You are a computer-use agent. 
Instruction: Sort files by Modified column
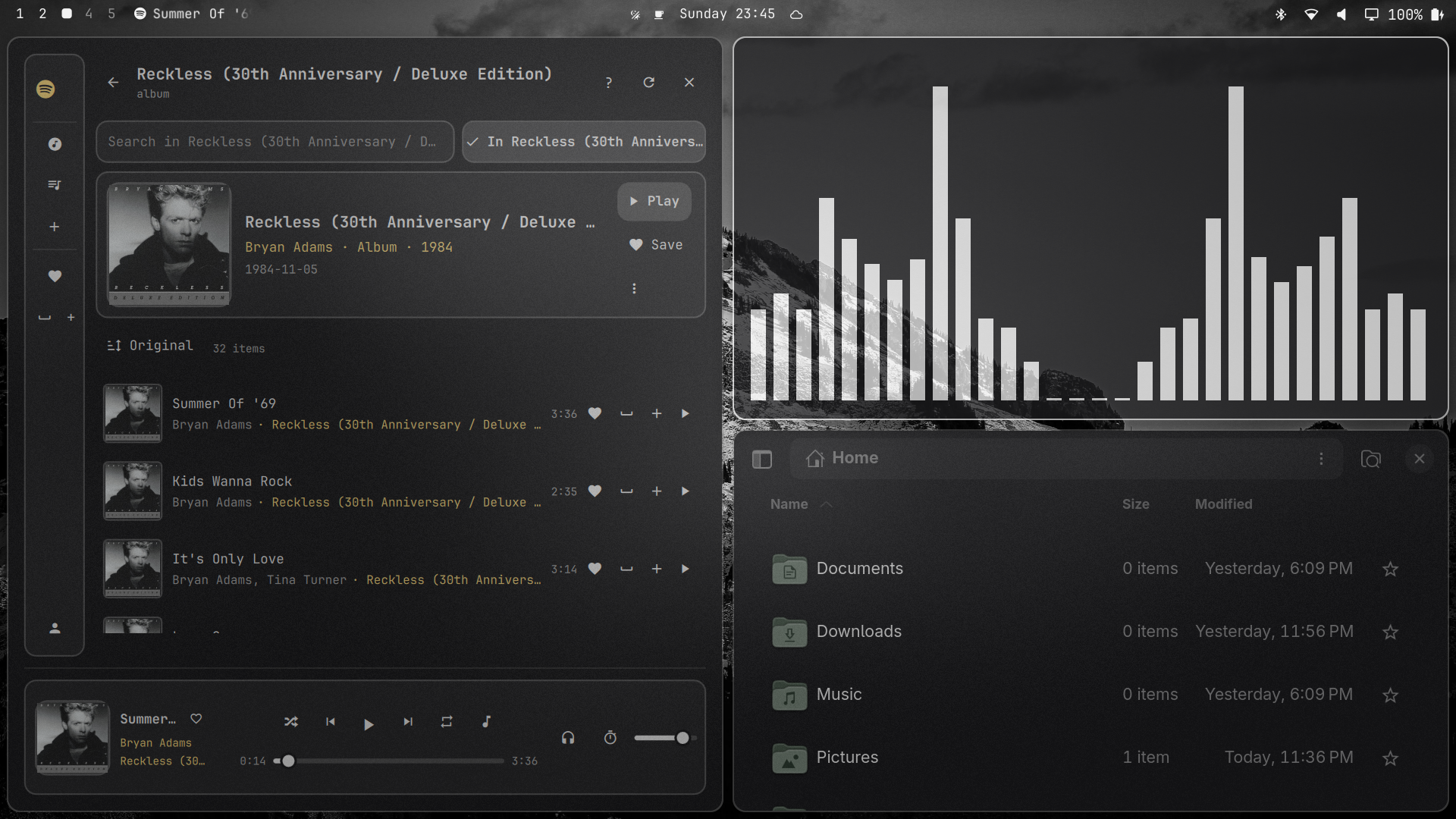(x=1224, y=504)
